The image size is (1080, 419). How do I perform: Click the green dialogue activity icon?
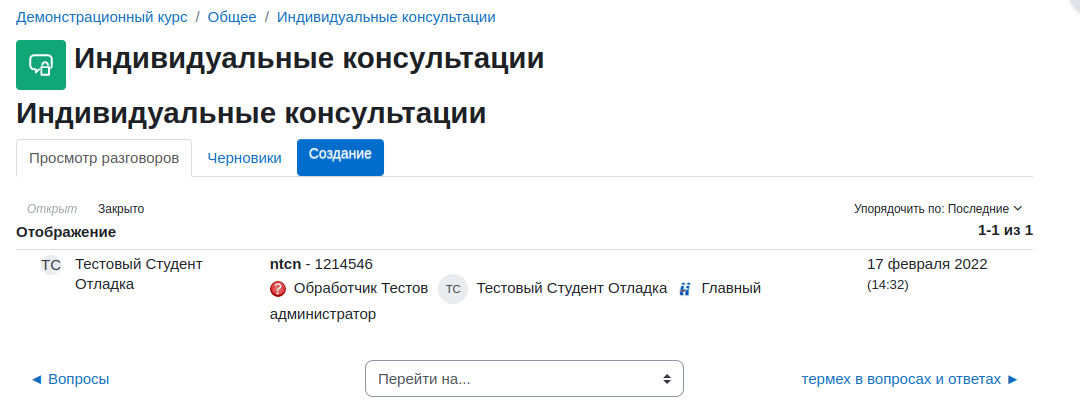point(41,65)
